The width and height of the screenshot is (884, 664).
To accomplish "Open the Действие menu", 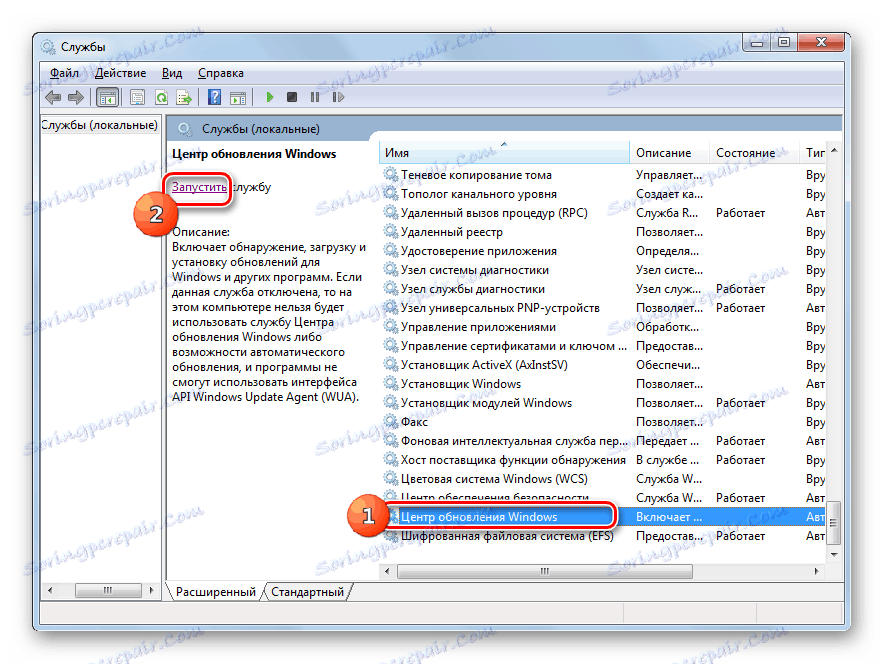I will pyautogui.click(x=120, y=73).
